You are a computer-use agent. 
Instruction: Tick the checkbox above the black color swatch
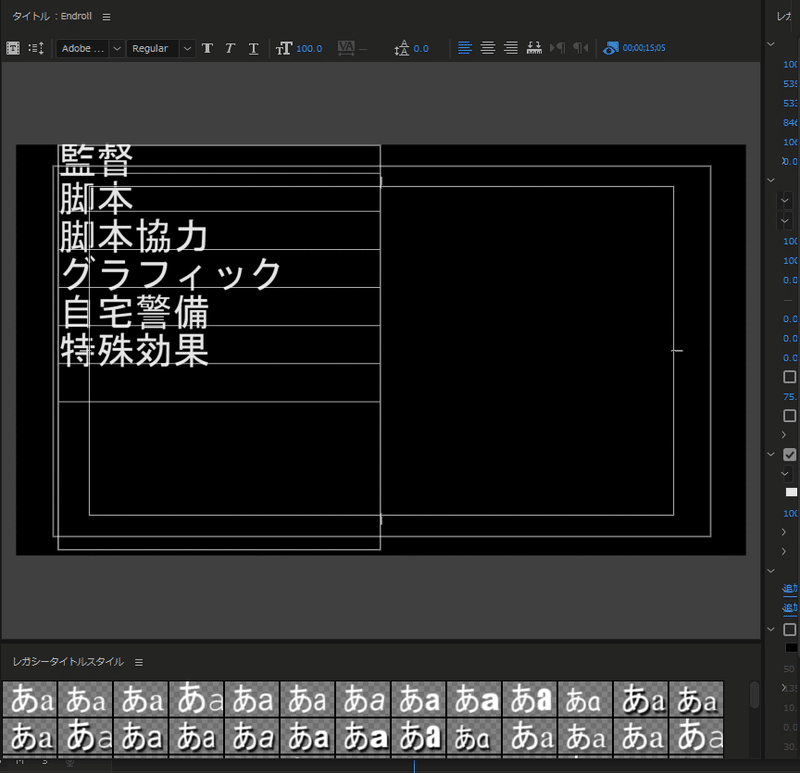789,629
